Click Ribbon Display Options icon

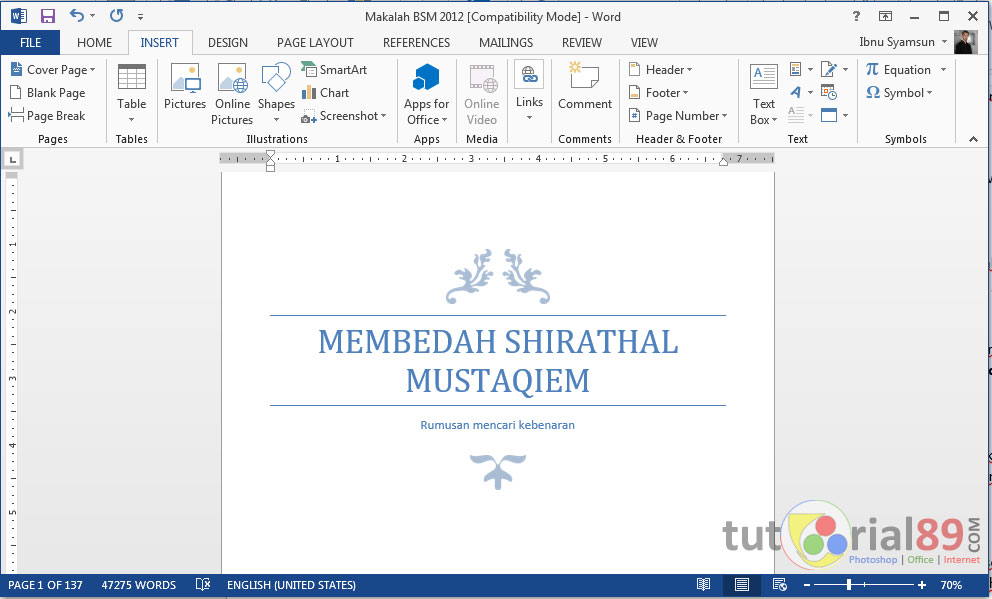tap(885, 16)
